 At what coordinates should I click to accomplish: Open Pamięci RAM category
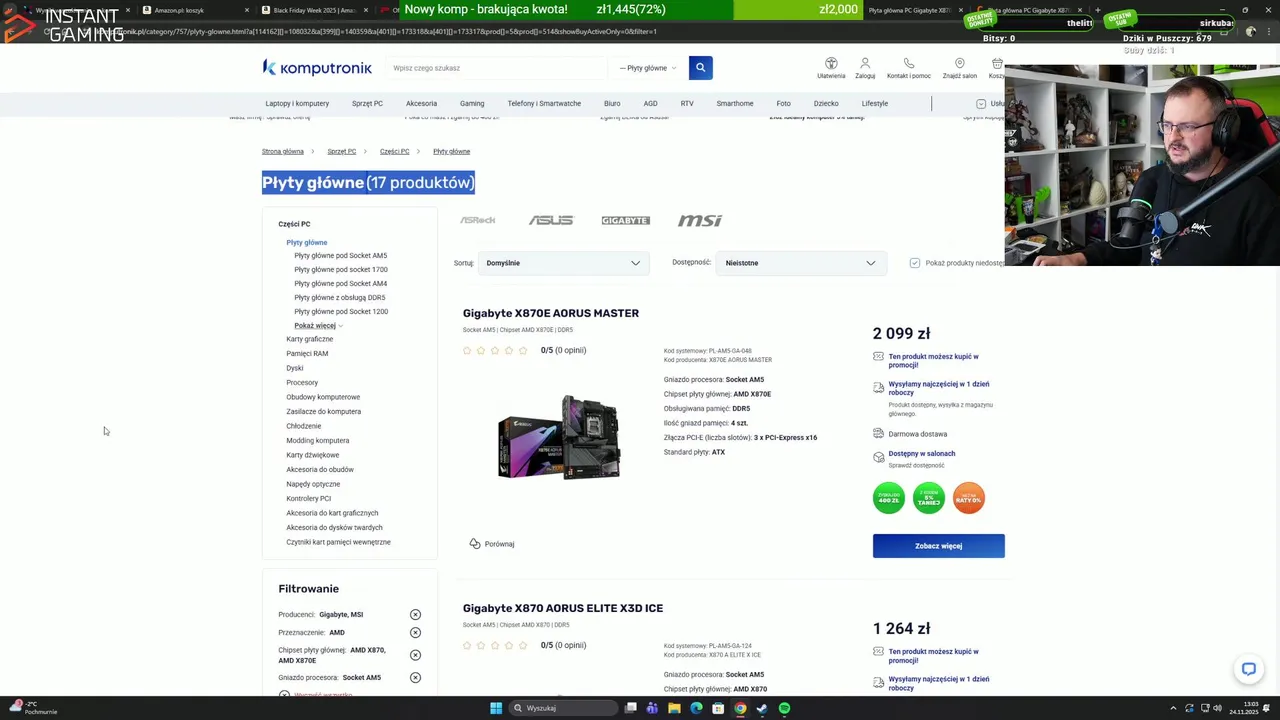(x=307, y=354)
